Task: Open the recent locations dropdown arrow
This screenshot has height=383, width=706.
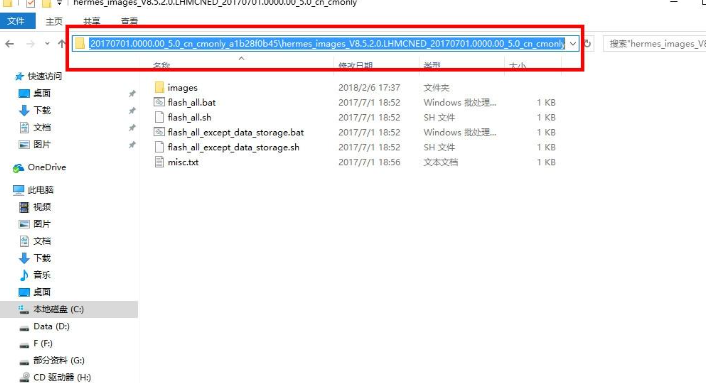Action: tap(47, 44)
